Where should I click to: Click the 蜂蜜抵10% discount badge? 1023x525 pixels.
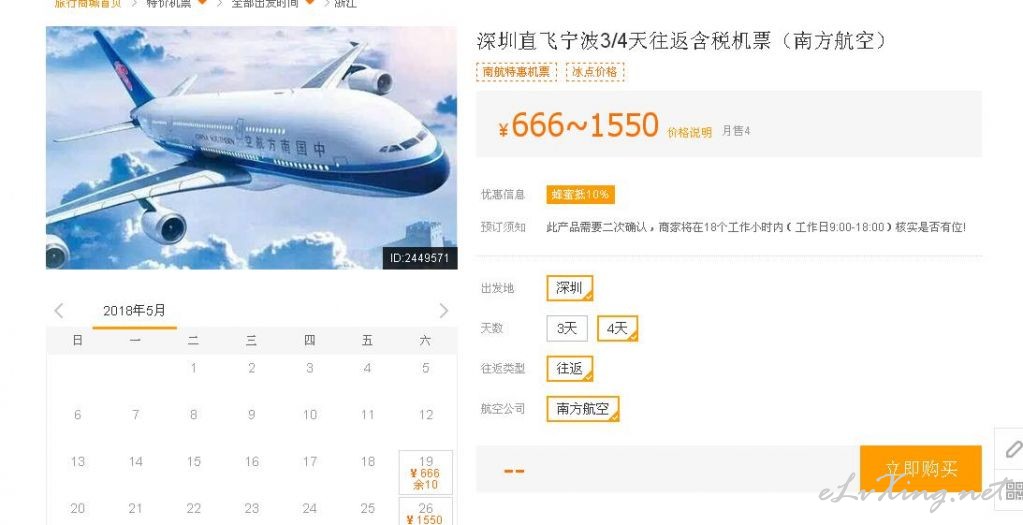[x=580, y=194]
